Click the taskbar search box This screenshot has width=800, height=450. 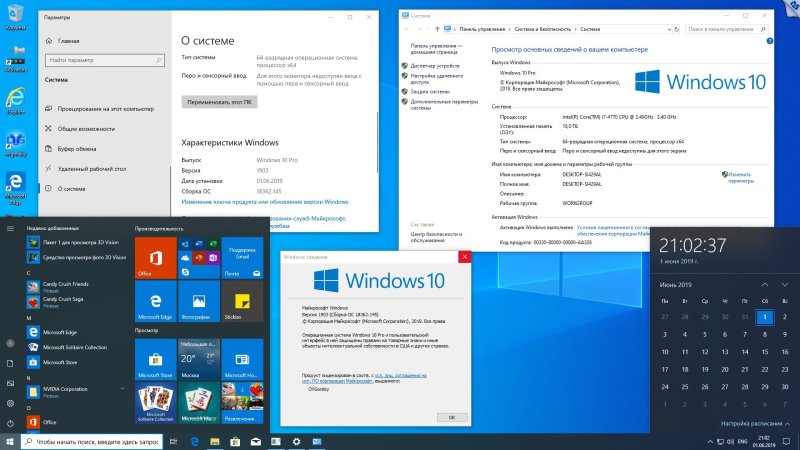point(92,441)
